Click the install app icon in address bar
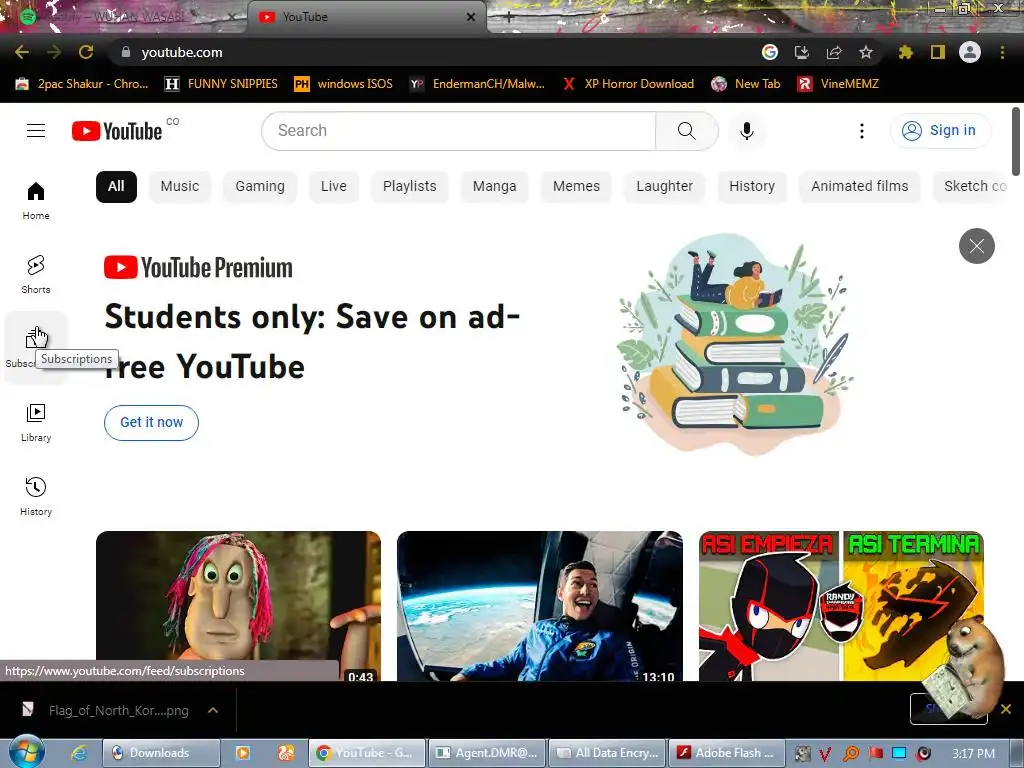Viewport: 1024px width, 768px height. [801, 52]
